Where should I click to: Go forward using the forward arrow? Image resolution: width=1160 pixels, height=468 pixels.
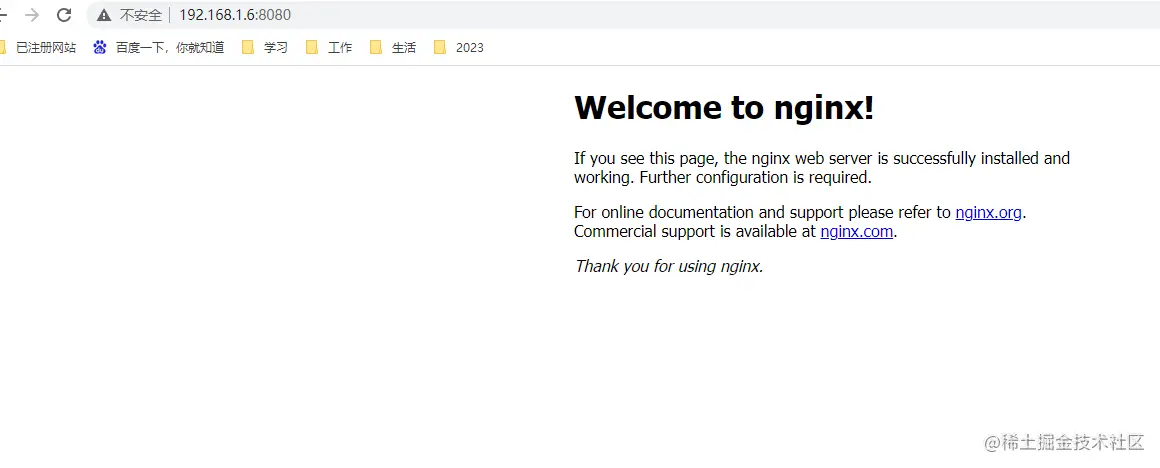click(32, 15)
